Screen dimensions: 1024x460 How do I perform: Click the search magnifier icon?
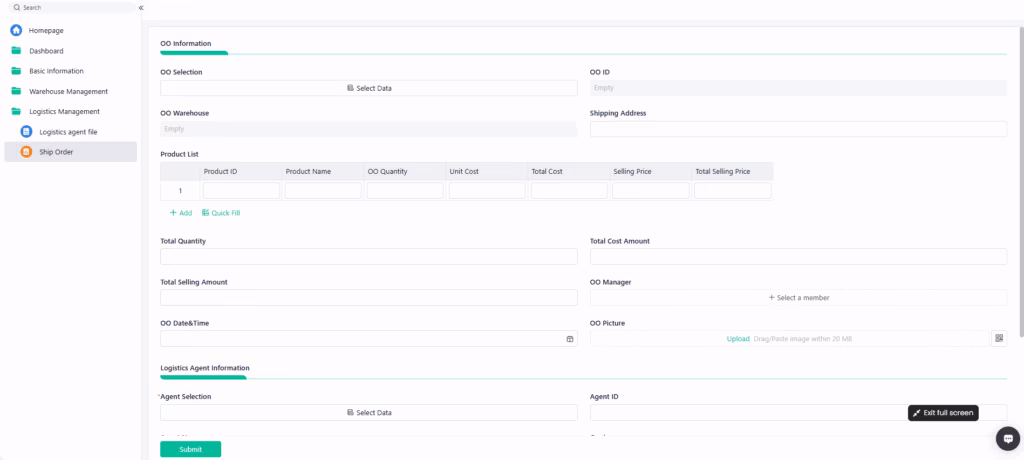click(x=17, y=7)
